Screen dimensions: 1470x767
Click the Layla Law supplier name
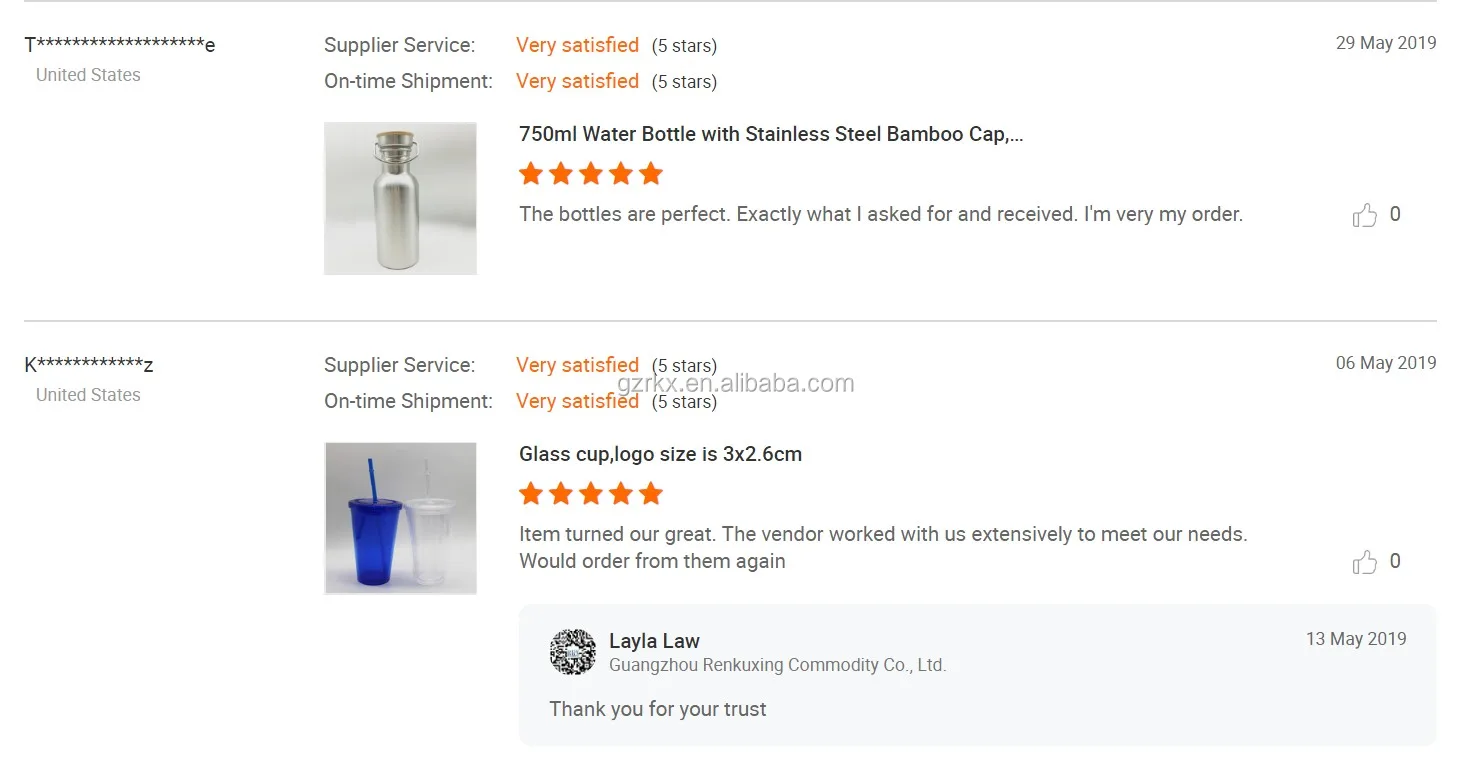[x=654, y=641]
